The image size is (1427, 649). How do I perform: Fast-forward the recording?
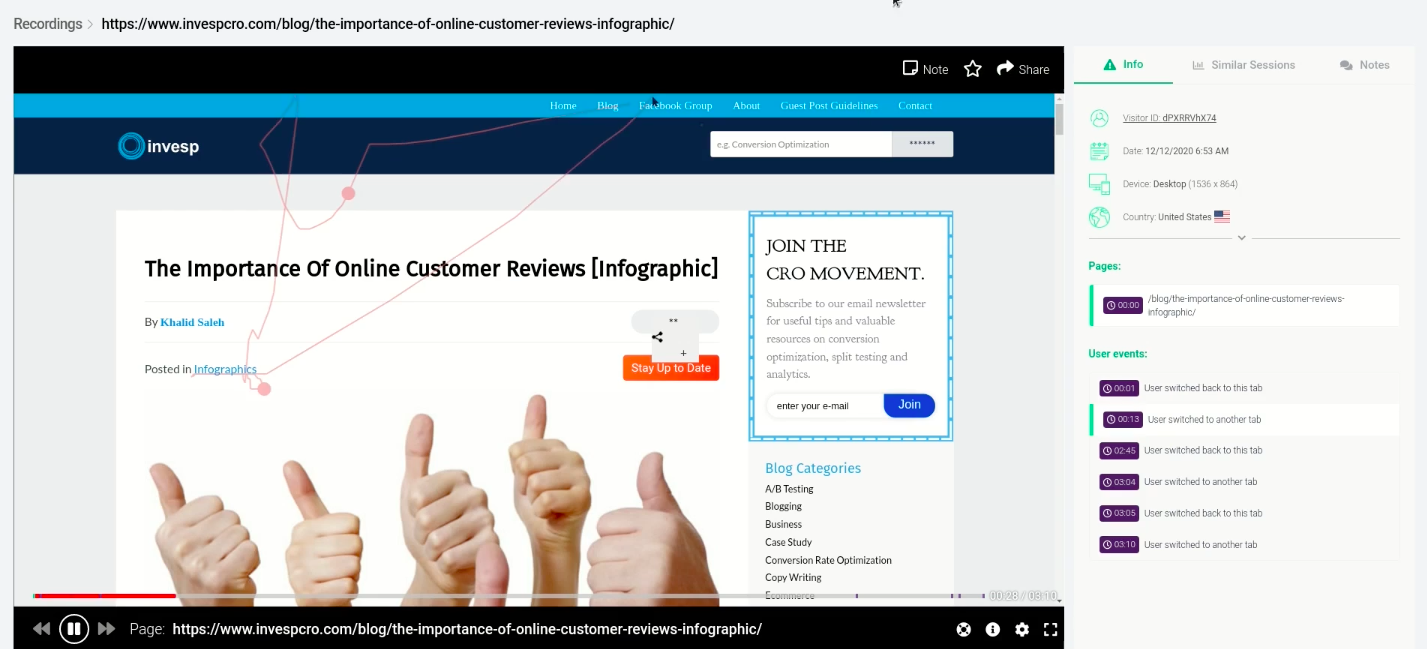(x=106, y=629)
